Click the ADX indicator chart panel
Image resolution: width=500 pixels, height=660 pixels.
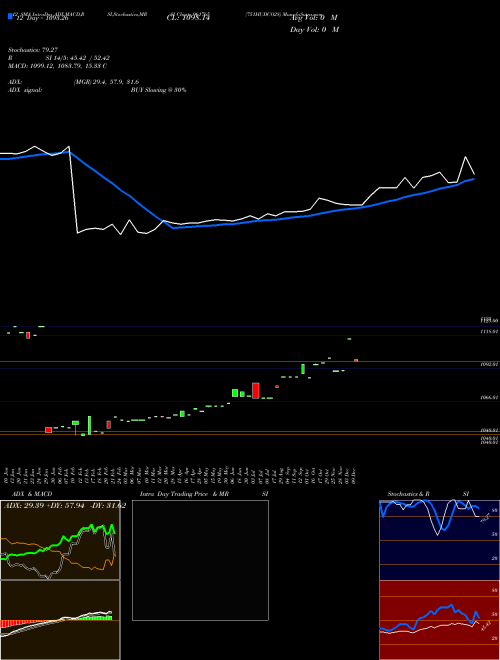[x=60, y=540]
